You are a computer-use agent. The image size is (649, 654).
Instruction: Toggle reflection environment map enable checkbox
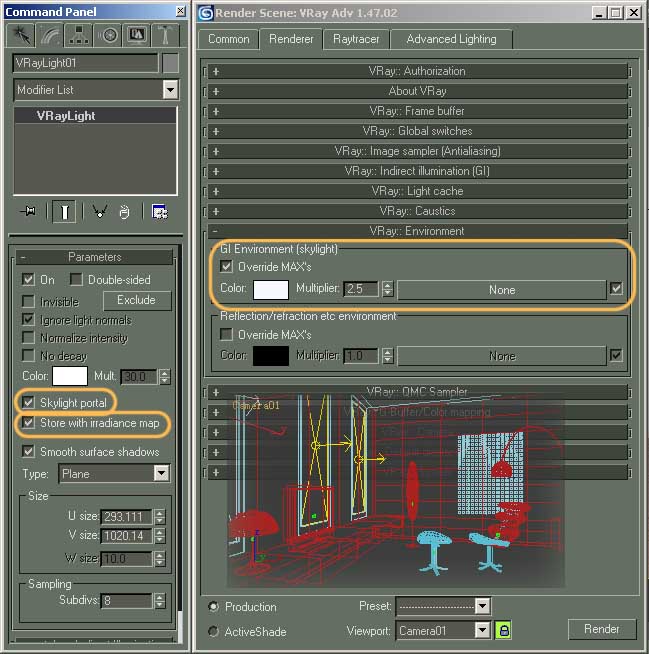tap(616, 355)
